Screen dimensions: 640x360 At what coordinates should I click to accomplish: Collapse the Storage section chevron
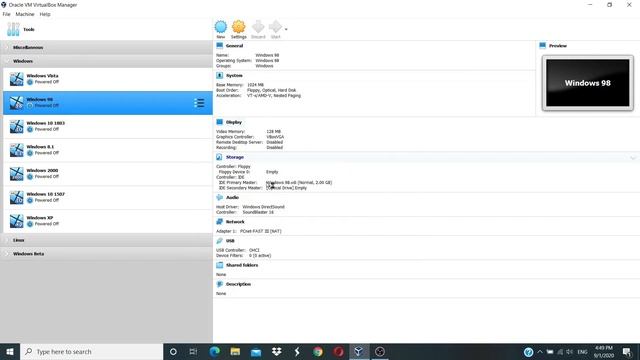633,158
